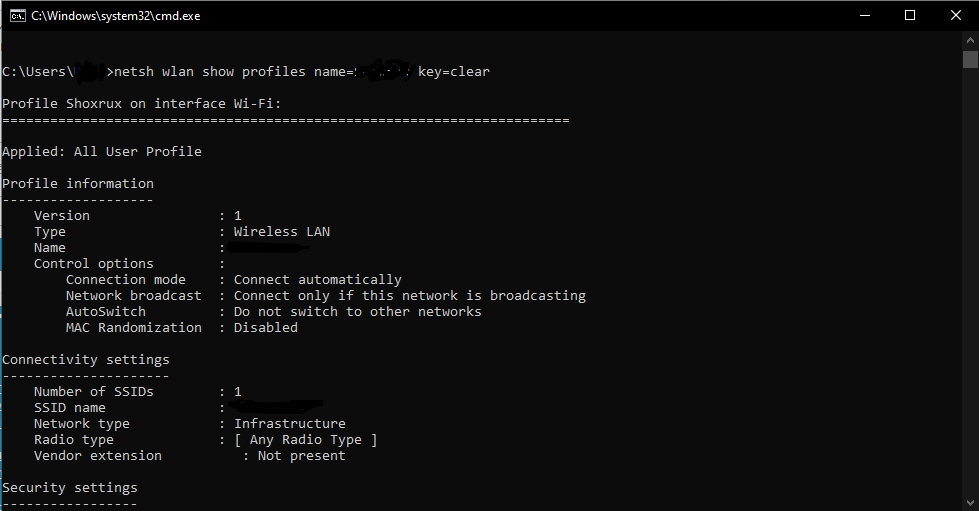Click the 'MAC Randomization' Disabled value
This screenshot has width=979, height=511.
coord(265,327)
